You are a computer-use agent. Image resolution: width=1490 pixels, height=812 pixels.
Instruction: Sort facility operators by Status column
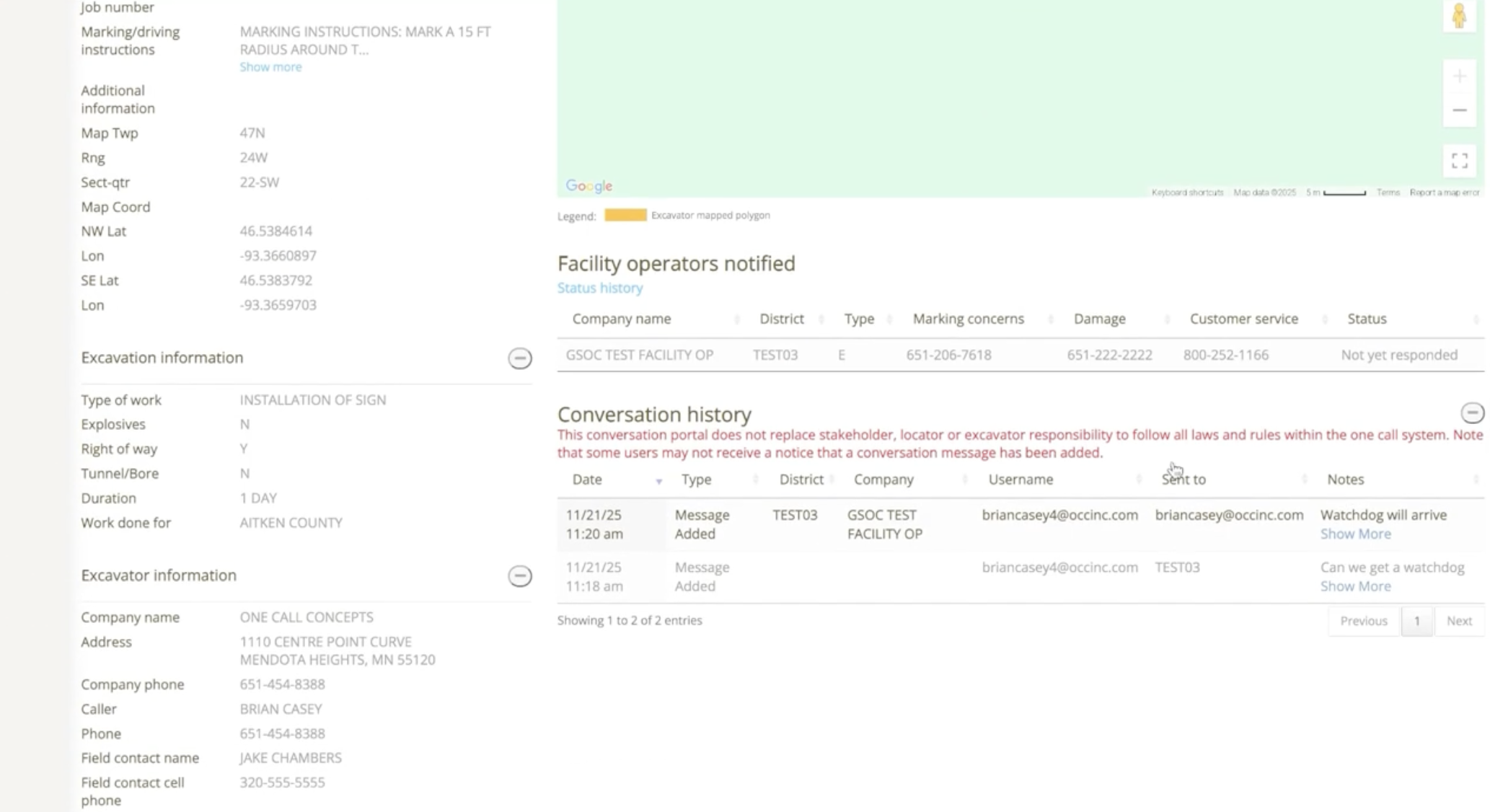click(1367, 319)
